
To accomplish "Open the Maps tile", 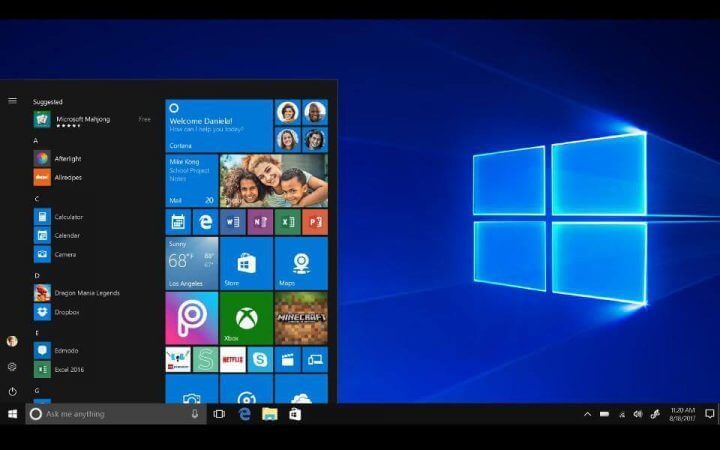I will 301,263.
